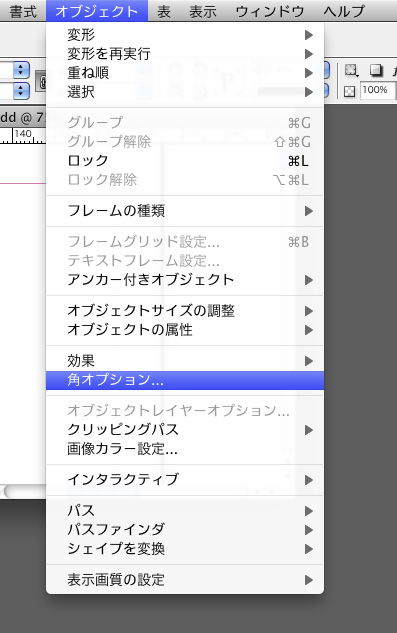Choose ロック from the Object menu
Viewport: 397px width, 633px height.
(185, 161)
